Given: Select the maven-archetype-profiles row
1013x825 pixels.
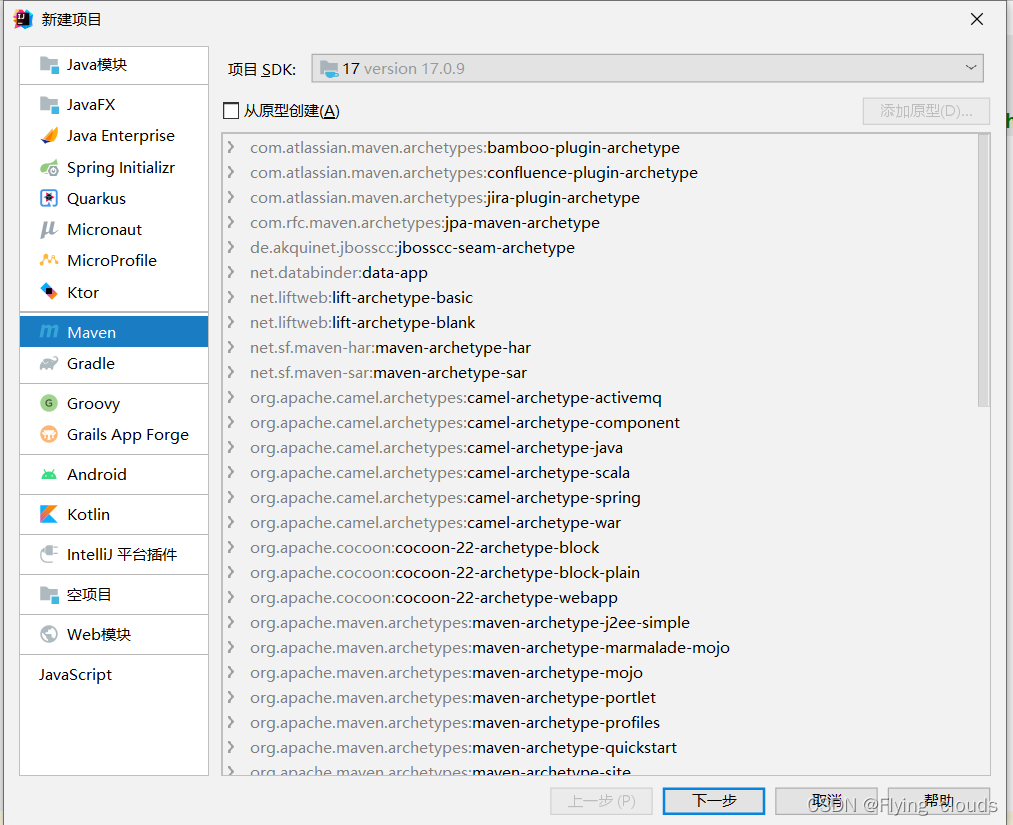Looking at the screenshot, I should tap(600, 722).
